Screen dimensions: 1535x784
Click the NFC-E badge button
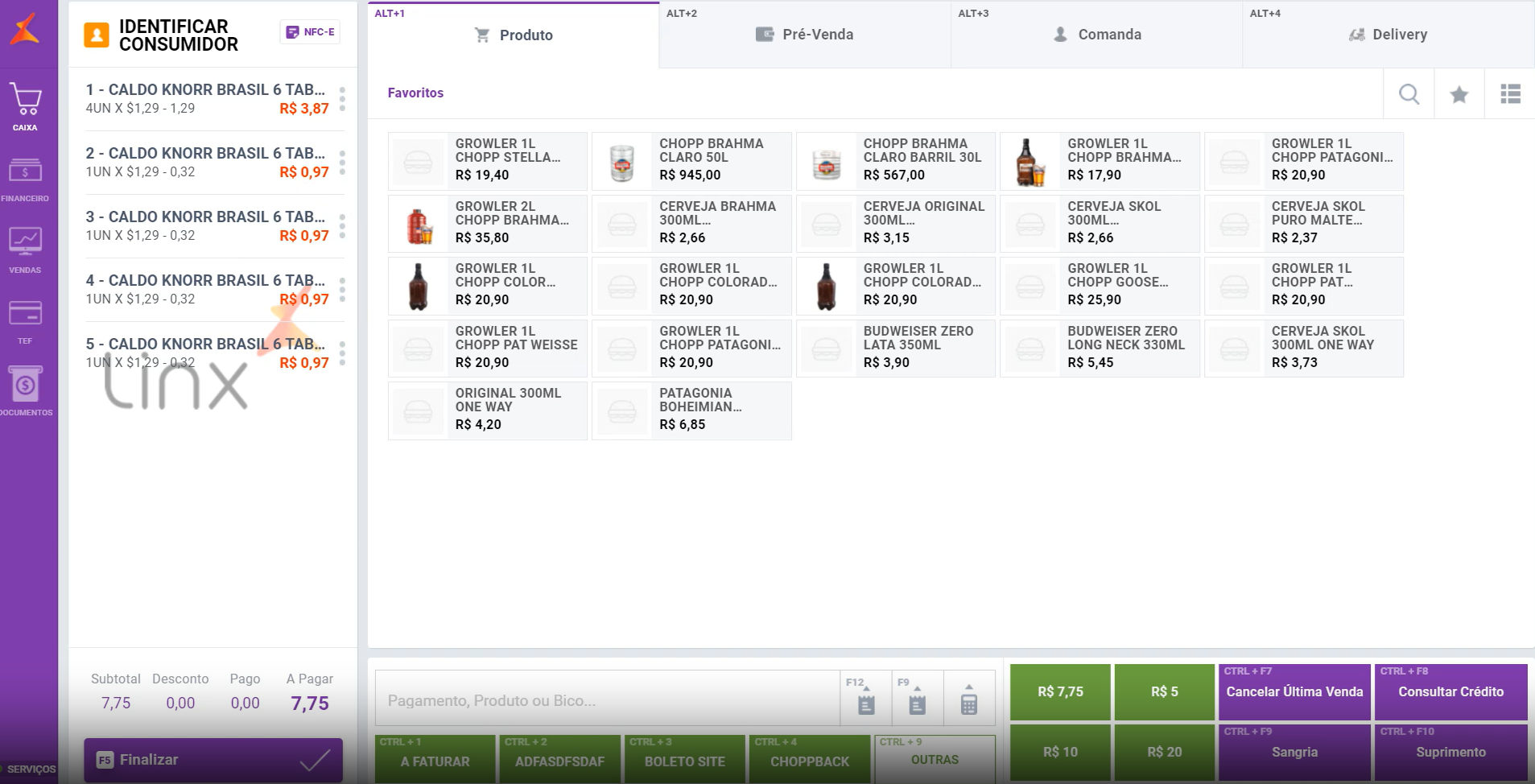[x=310, y=32]
